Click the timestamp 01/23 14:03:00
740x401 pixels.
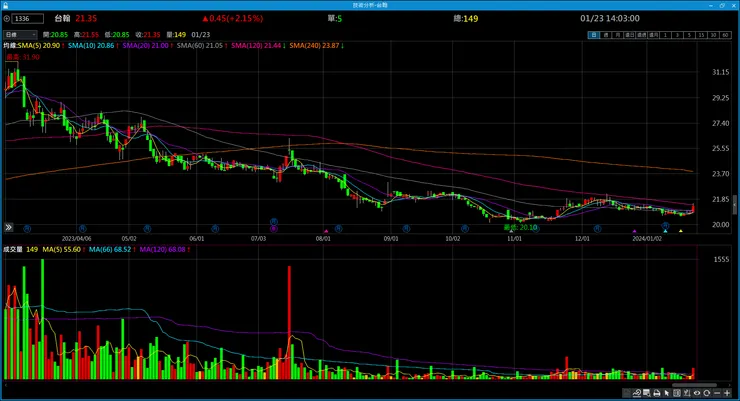[610, 18]
